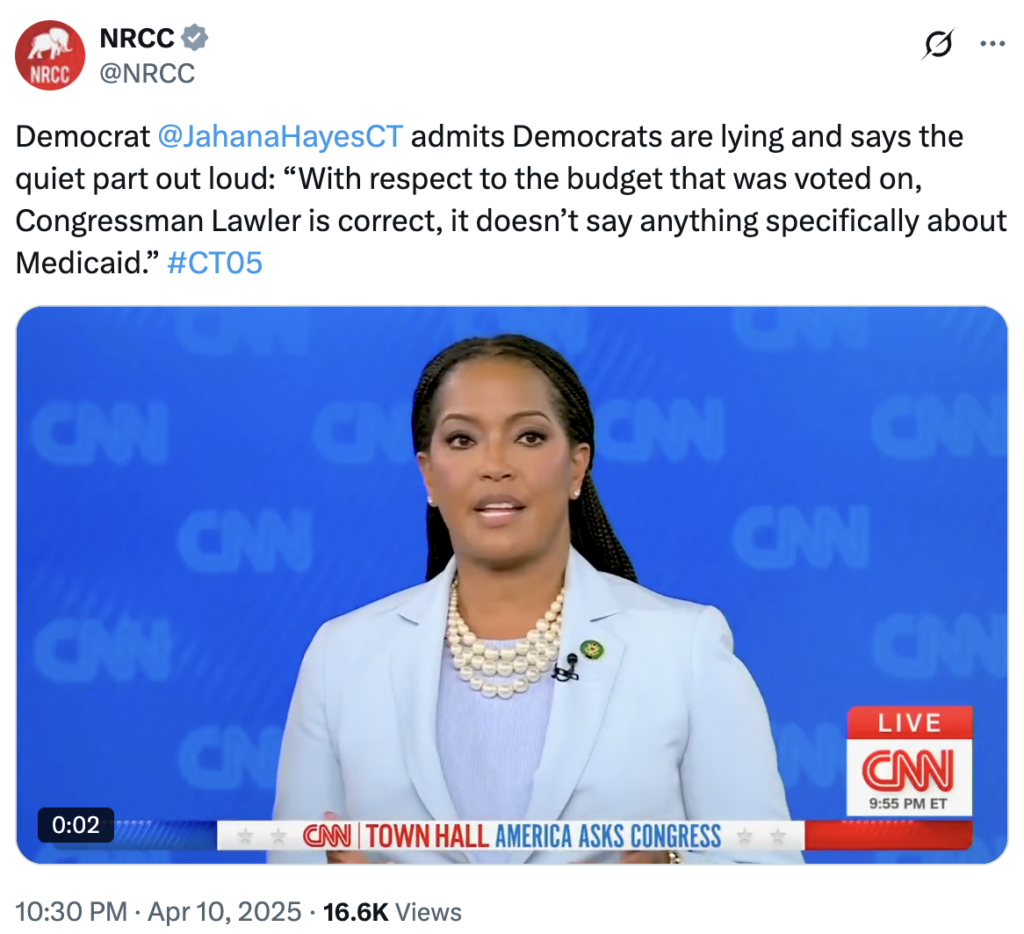Click the Apr 10, 2025 date
The image size is (1024, 934).
(225, 912)
